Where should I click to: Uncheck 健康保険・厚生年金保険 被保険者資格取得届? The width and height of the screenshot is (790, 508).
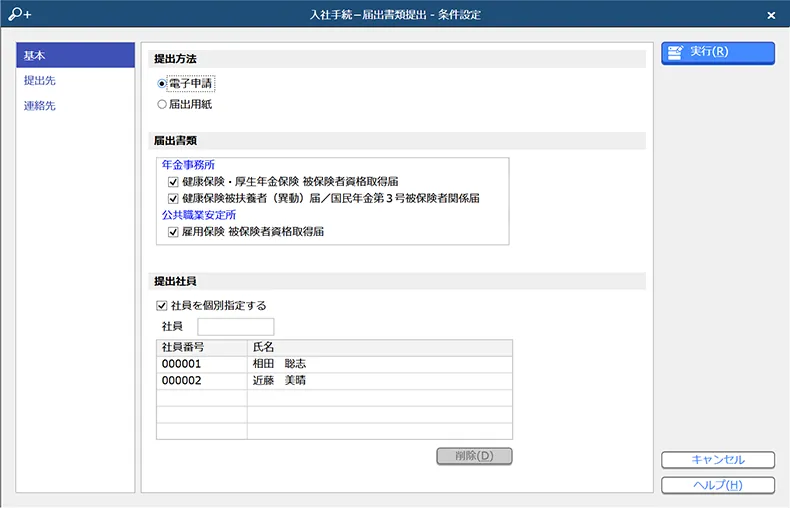(173, 181)
